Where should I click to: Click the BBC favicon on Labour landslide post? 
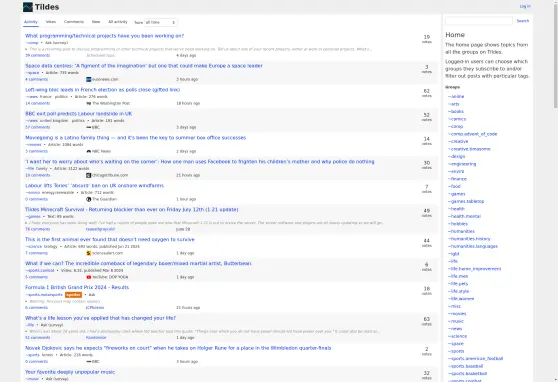point(89,127)
